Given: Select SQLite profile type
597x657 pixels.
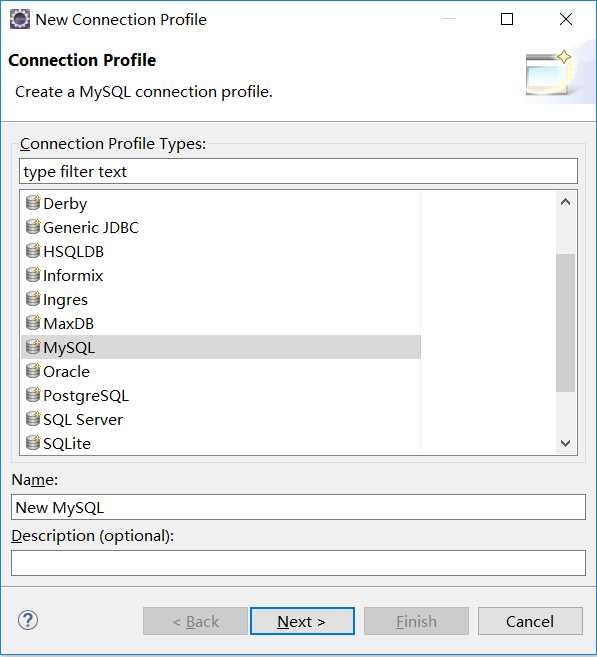Looking at the screenshot, I should [x=67, y=443].
